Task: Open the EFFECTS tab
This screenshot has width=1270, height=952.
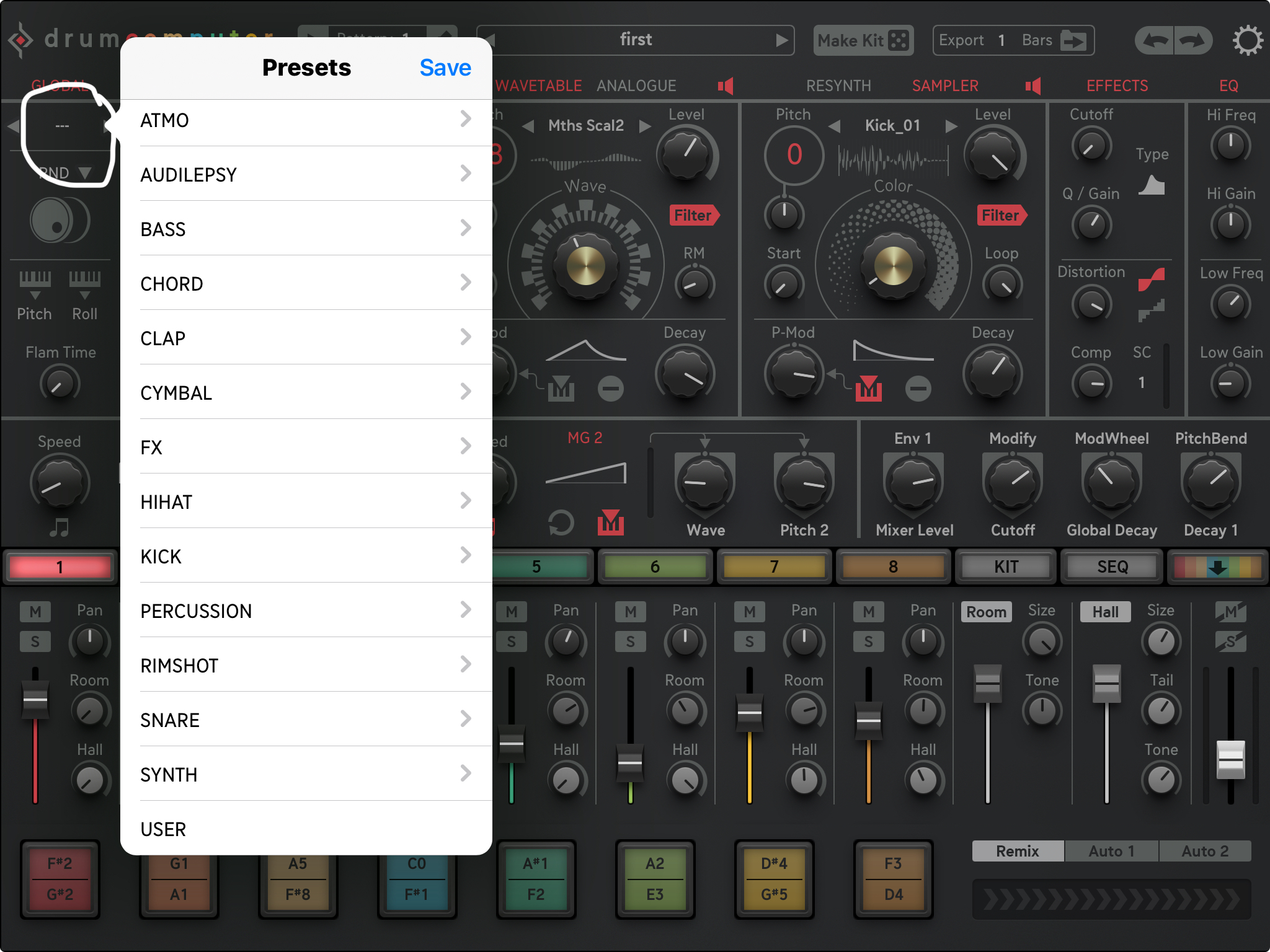Action: 1117,86
